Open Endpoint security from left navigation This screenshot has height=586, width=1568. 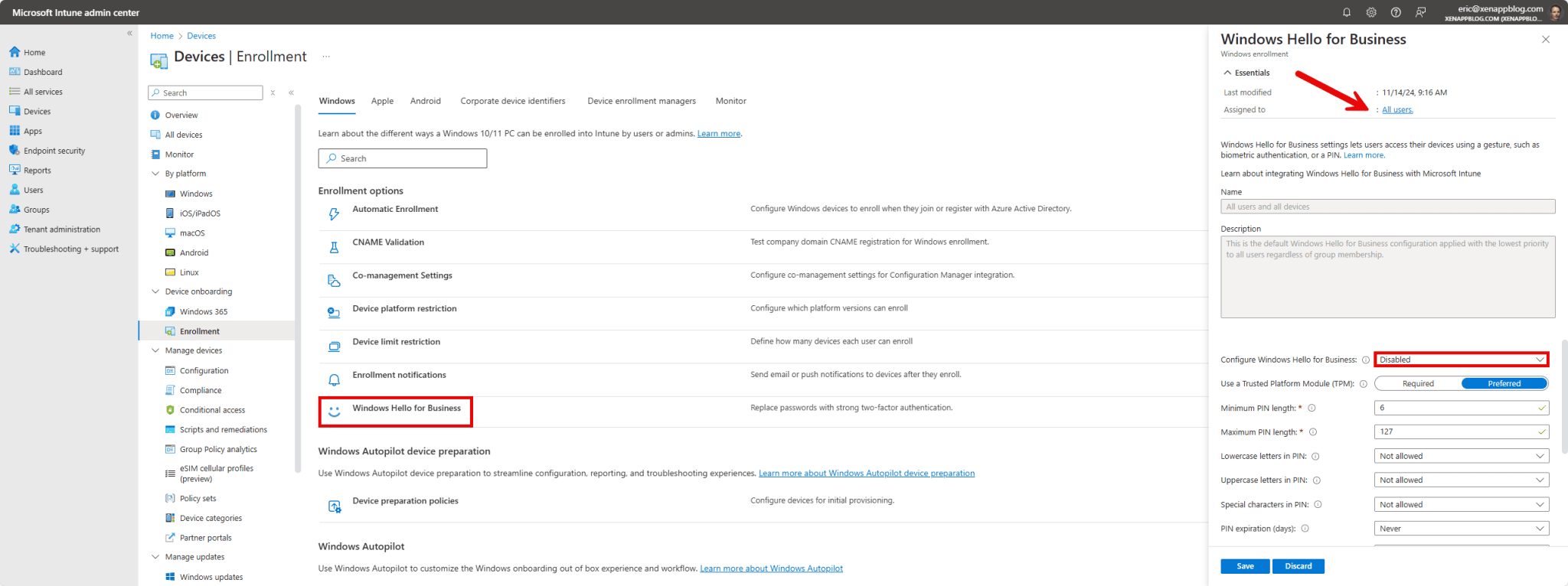(54, 151)
